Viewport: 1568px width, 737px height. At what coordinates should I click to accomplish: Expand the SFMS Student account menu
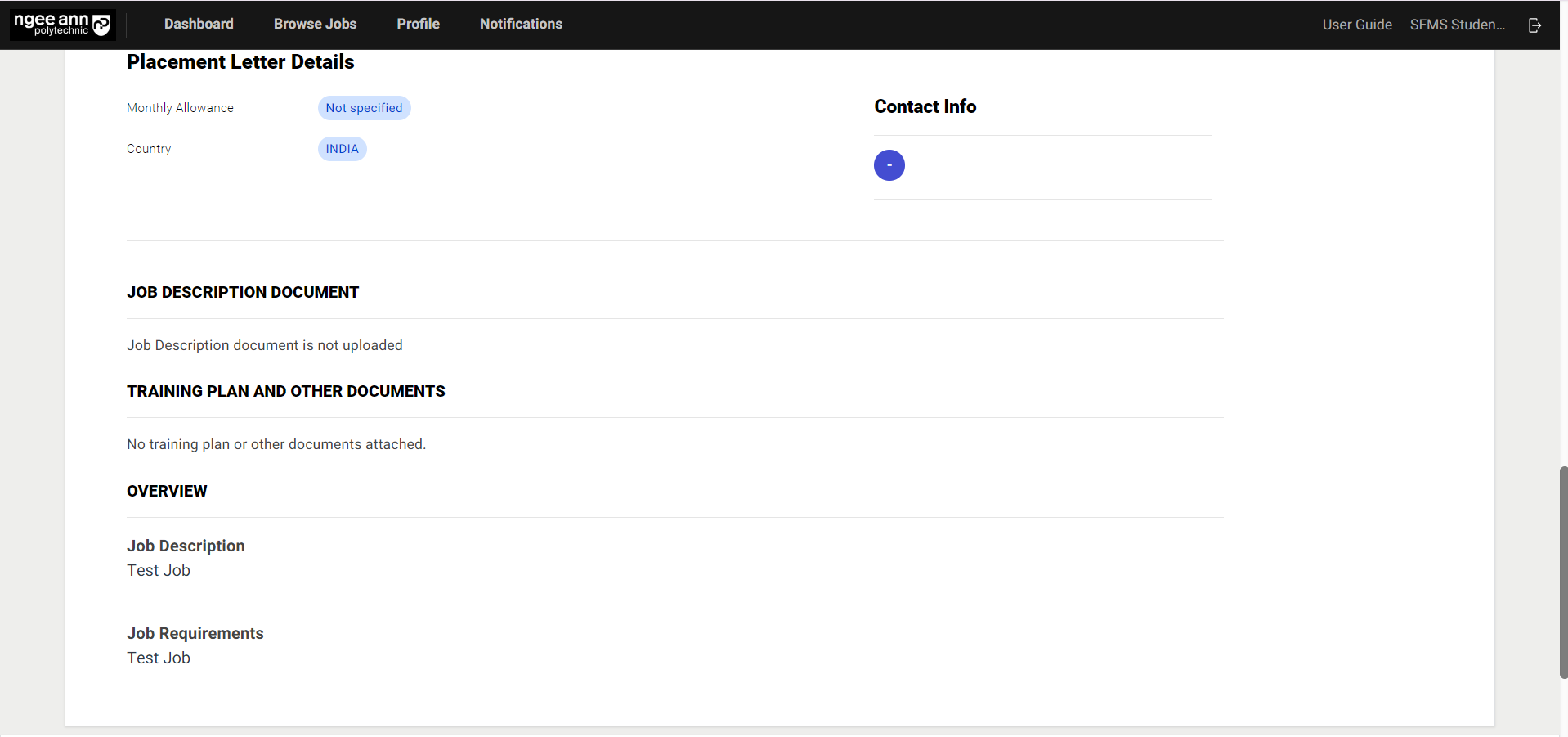(1457, 25)
